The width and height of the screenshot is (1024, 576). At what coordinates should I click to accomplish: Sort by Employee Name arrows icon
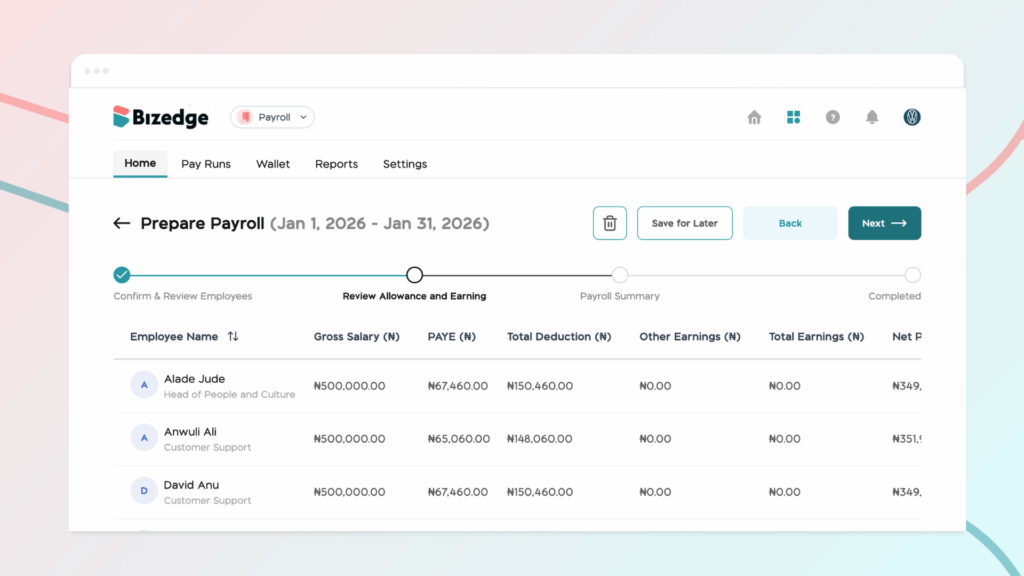[233, 337]
